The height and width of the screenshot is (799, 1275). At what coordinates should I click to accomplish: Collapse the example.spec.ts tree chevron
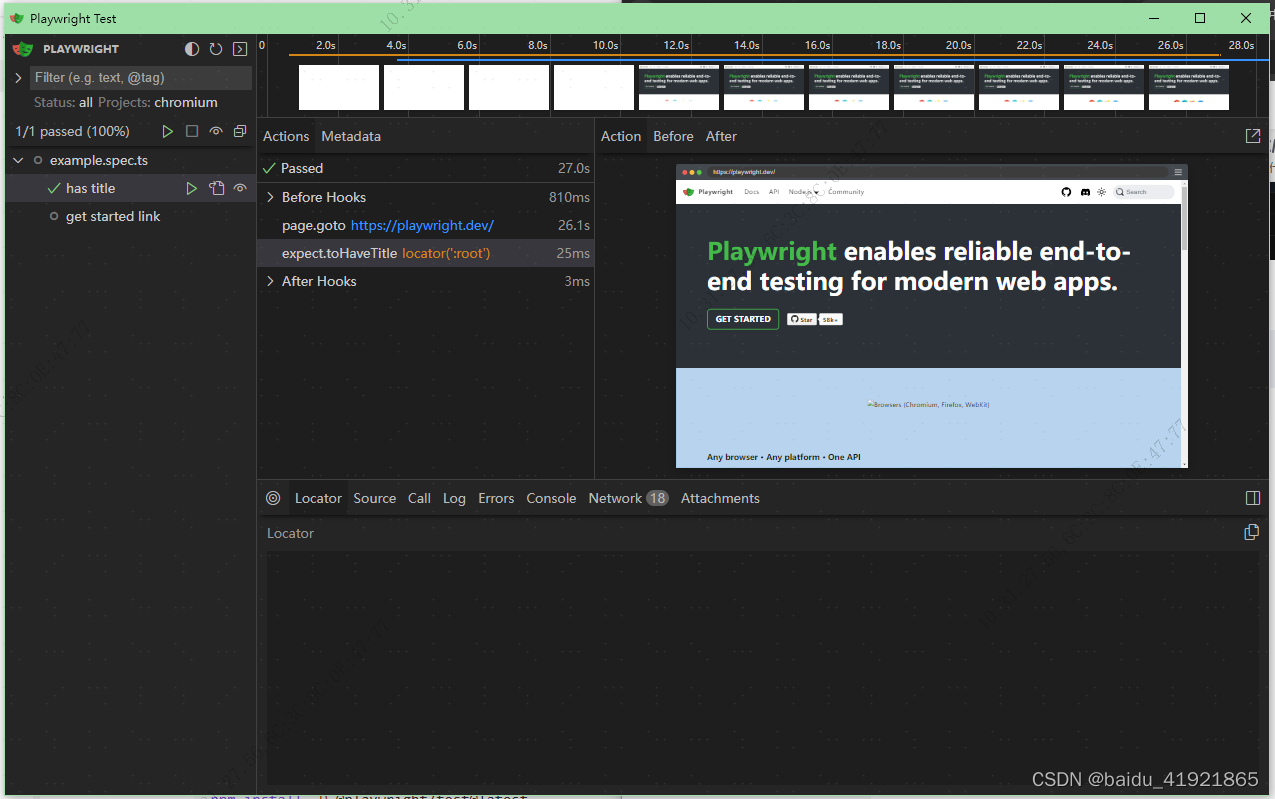(18, 160)
